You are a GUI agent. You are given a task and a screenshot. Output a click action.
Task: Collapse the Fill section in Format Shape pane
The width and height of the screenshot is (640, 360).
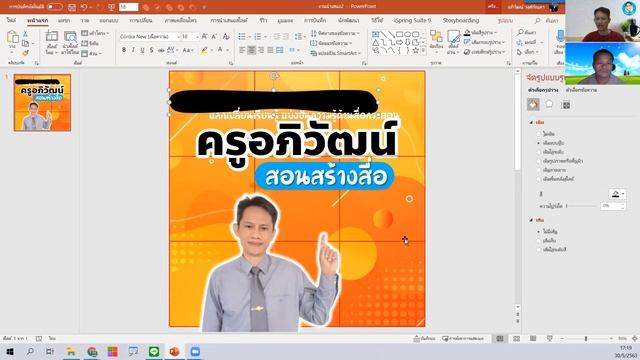pyautogui.click(x=531, y=122)
